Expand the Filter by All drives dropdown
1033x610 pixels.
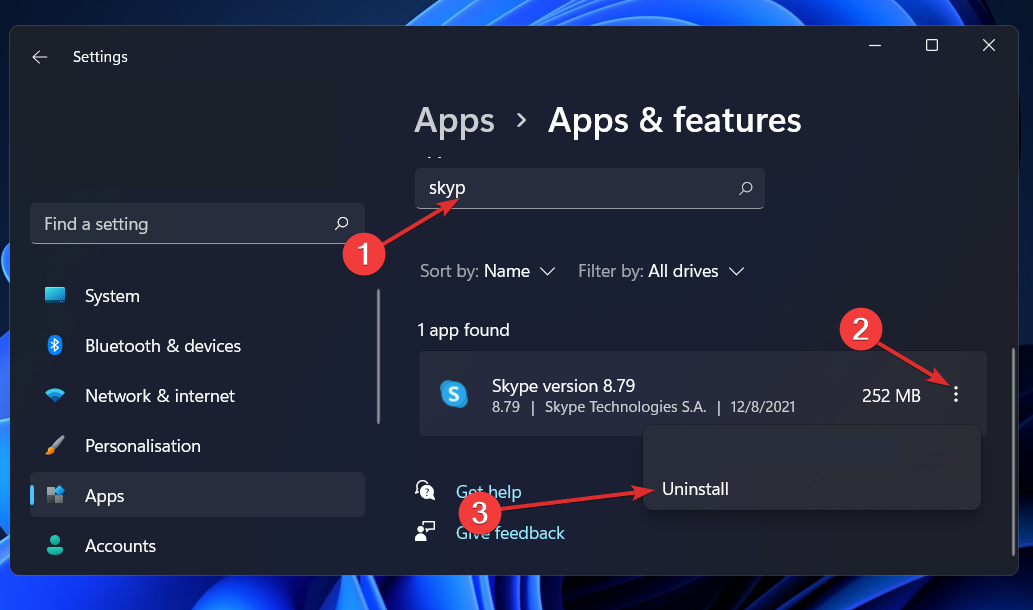(x=661, y=270)
